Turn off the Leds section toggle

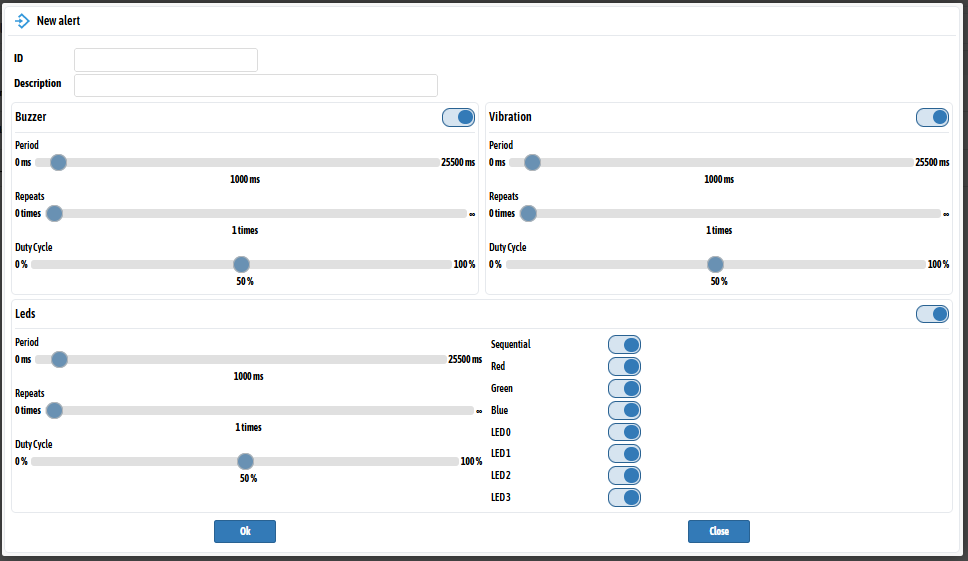tap(932, 314)
